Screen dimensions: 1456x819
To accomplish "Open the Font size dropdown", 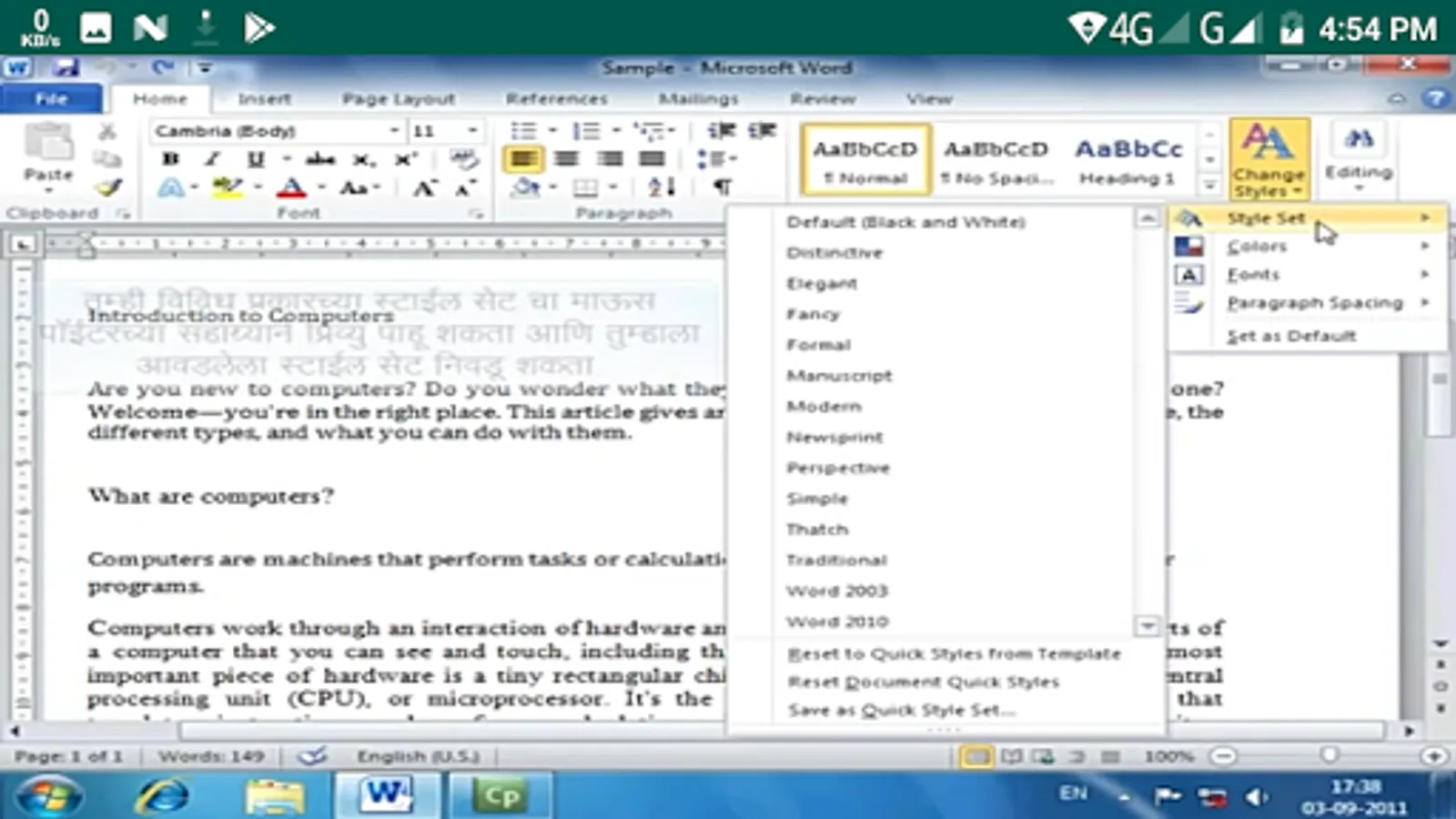I will (x=472, y=131).
